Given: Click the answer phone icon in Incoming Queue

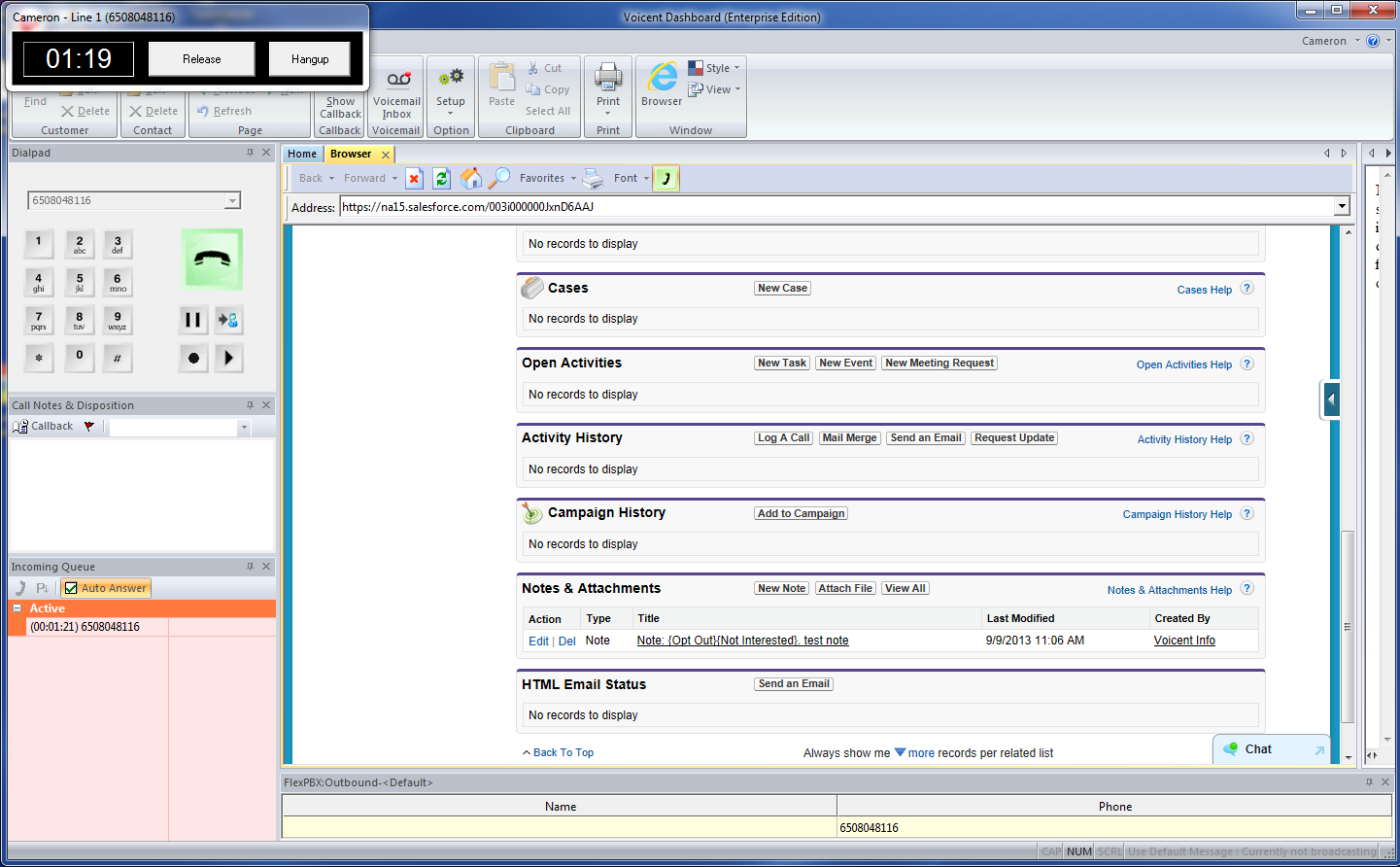Looking at the screenshot, I should [x=20, y=588].
